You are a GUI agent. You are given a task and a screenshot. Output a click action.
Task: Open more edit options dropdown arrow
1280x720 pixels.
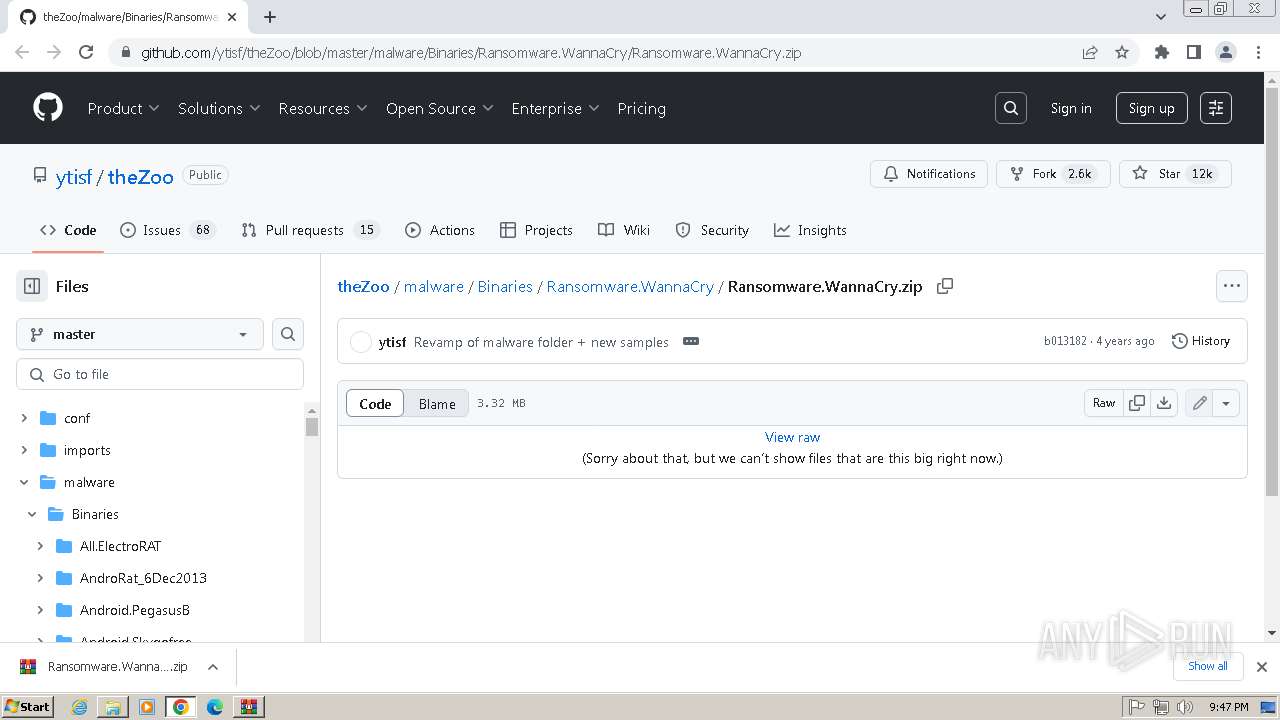click(x=1226, y=403)
